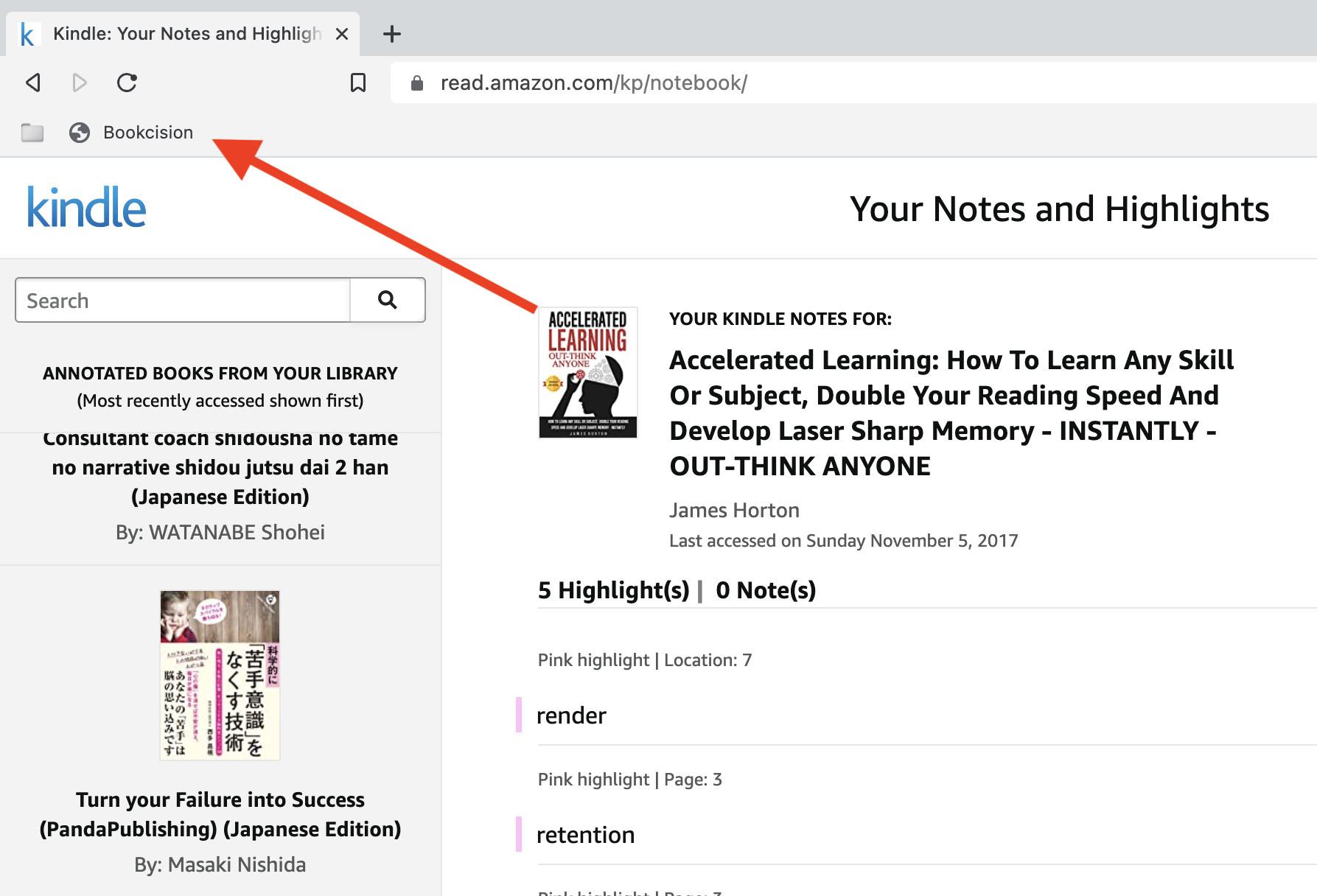This screenshot has height=896, width=1317.
Task: Click the Kindle tab favicon
Action: point(27,34)
